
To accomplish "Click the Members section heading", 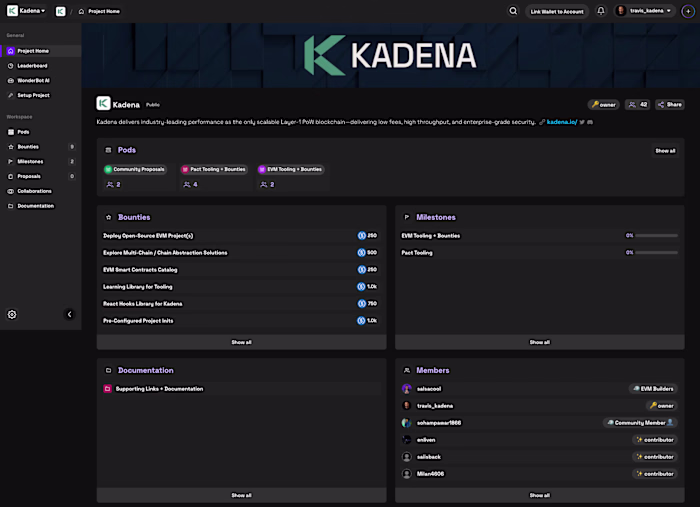I will [433, 370].
